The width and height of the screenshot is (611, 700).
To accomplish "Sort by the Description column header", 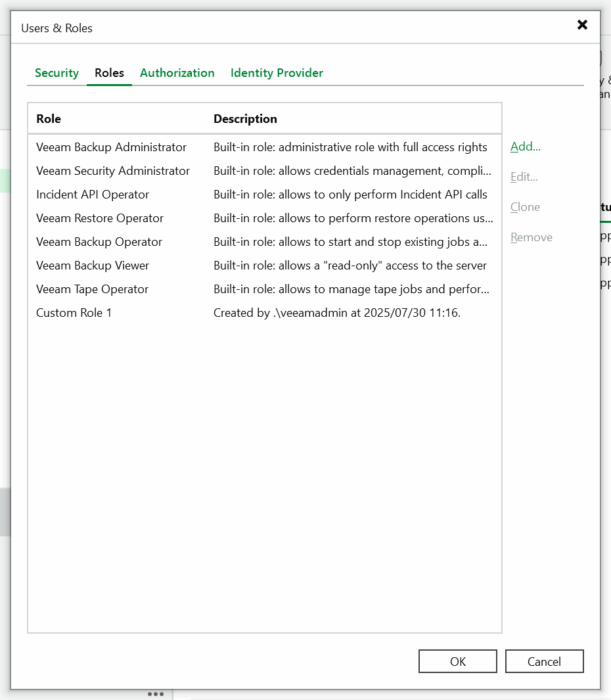I will pos(245,119).
